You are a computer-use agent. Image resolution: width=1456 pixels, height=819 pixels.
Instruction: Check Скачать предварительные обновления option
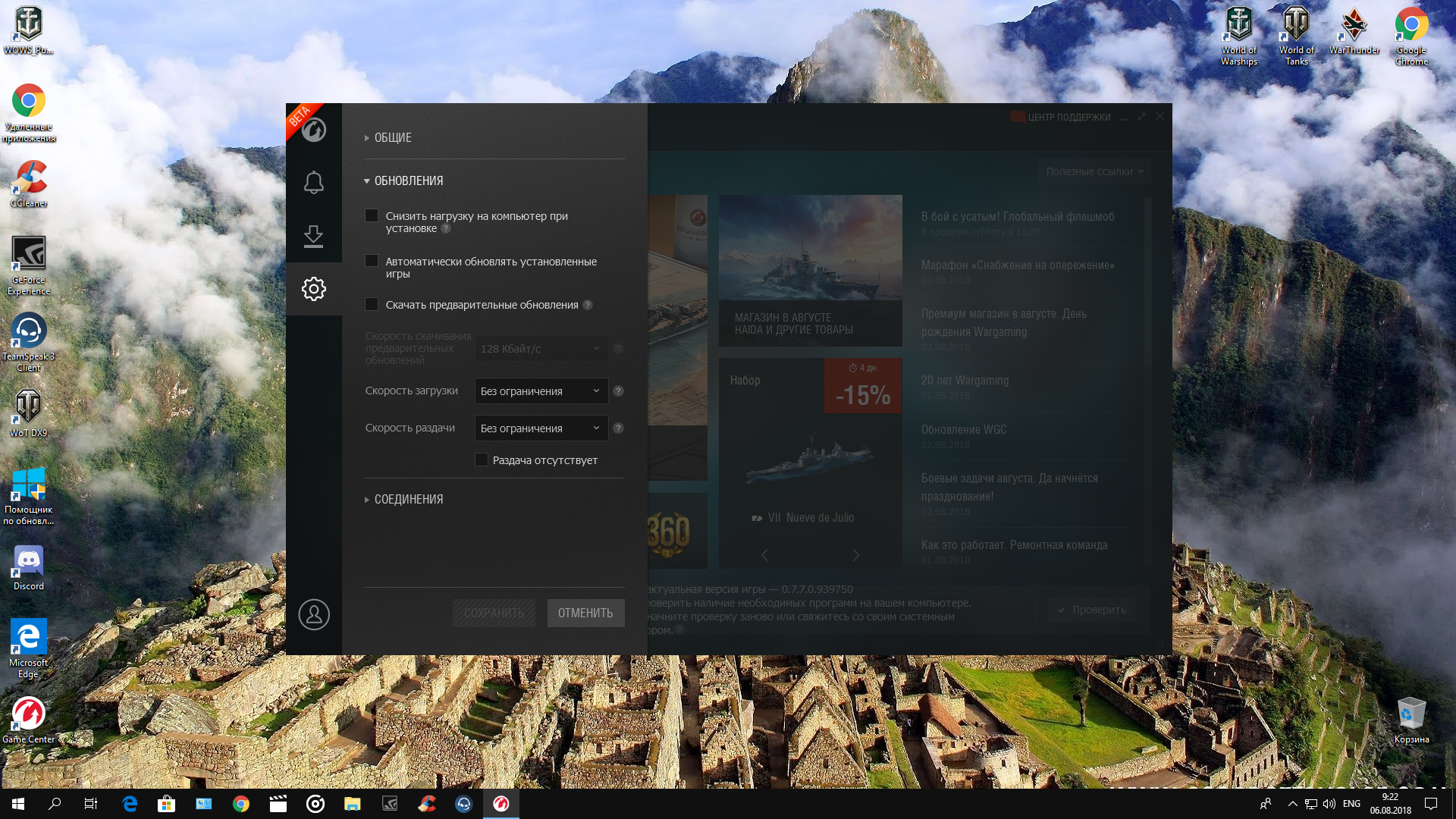point(372,305)
